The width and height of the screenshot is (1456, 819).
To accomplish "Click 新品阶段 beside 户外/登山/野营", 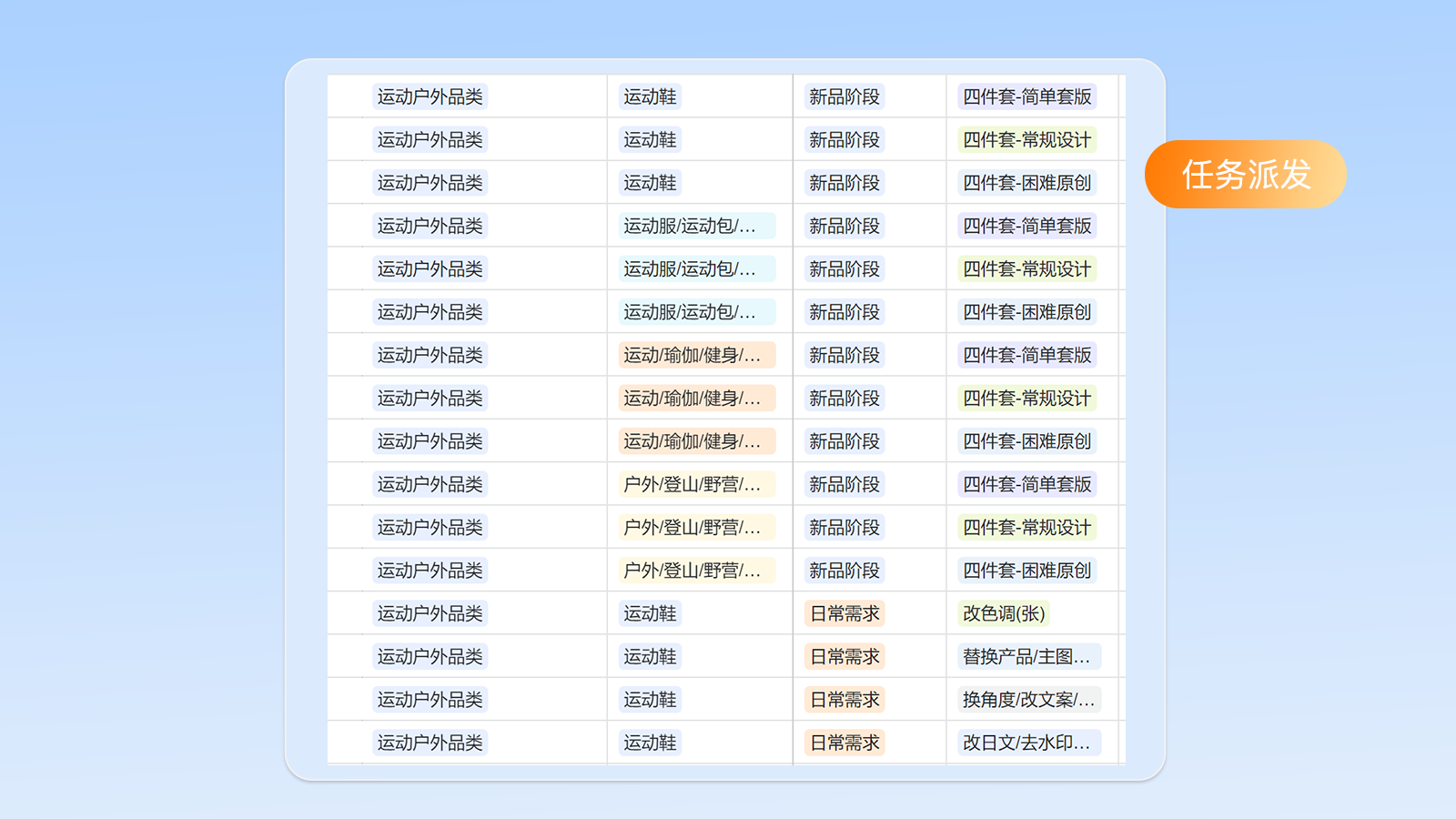I will (843, 483).
